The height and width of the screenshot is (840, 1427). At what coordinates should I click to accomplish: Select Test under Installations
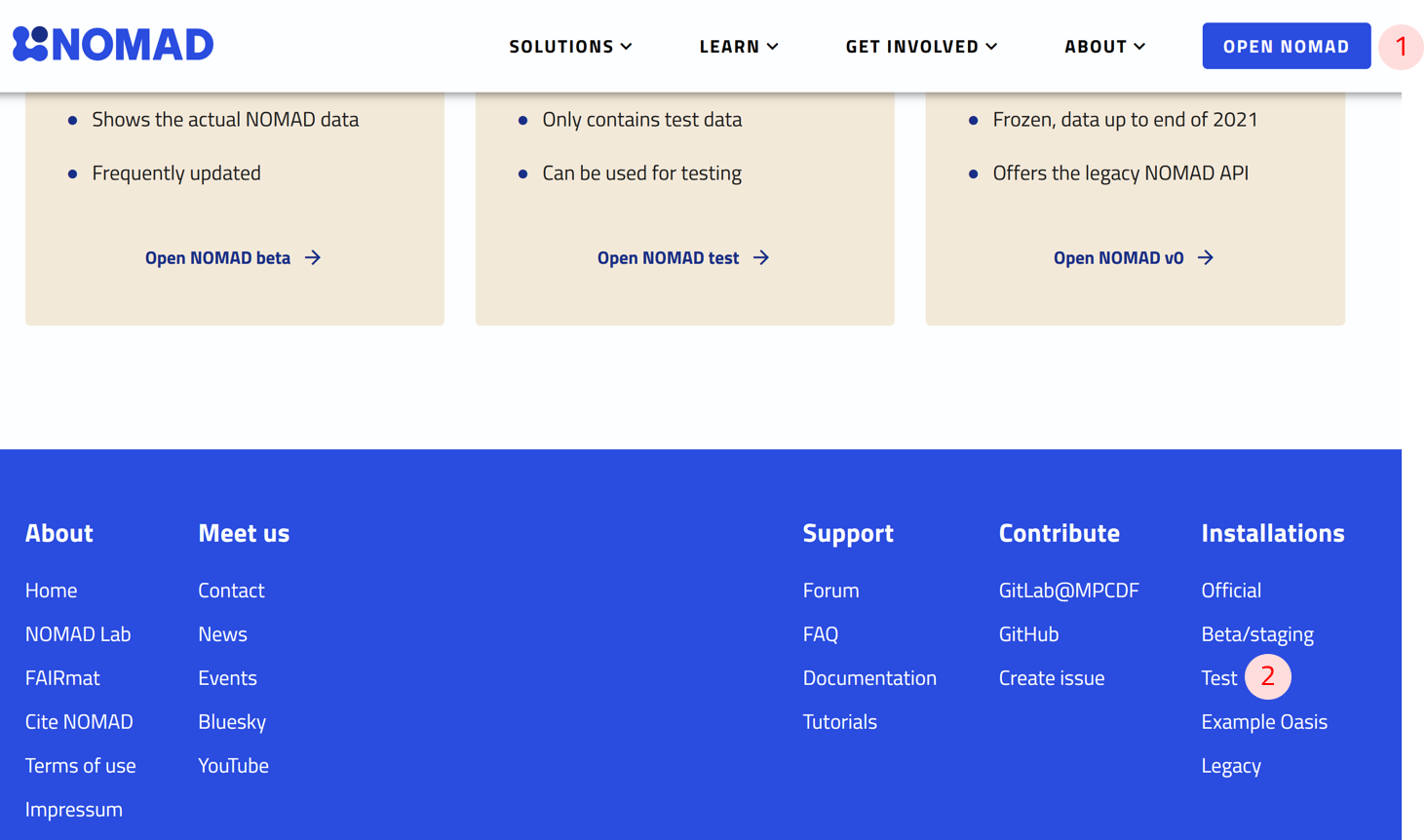pyautogui.click(x=1218, y=678)
